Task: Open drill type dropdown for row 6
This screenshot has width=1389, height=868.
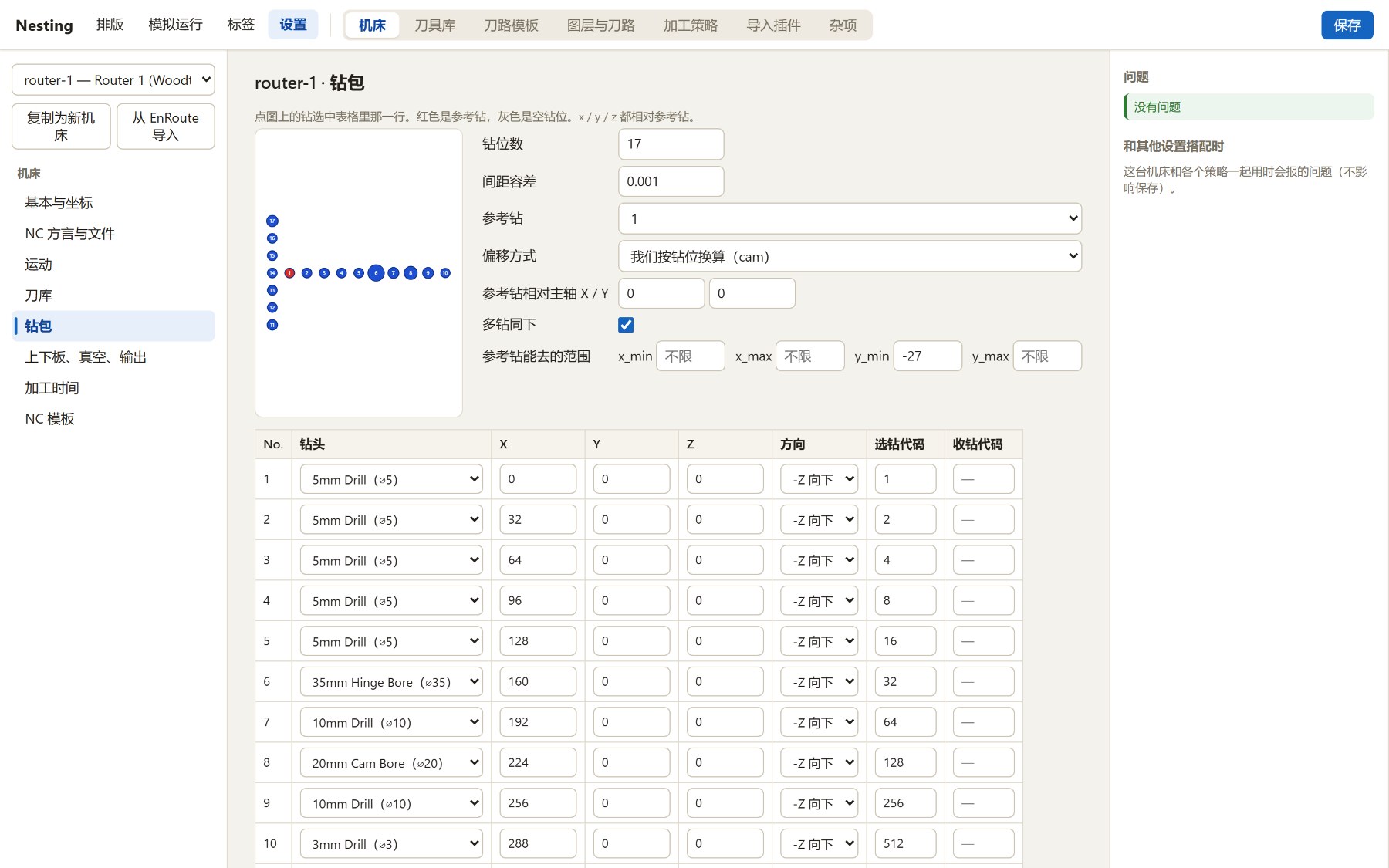Action: [391, 682]
